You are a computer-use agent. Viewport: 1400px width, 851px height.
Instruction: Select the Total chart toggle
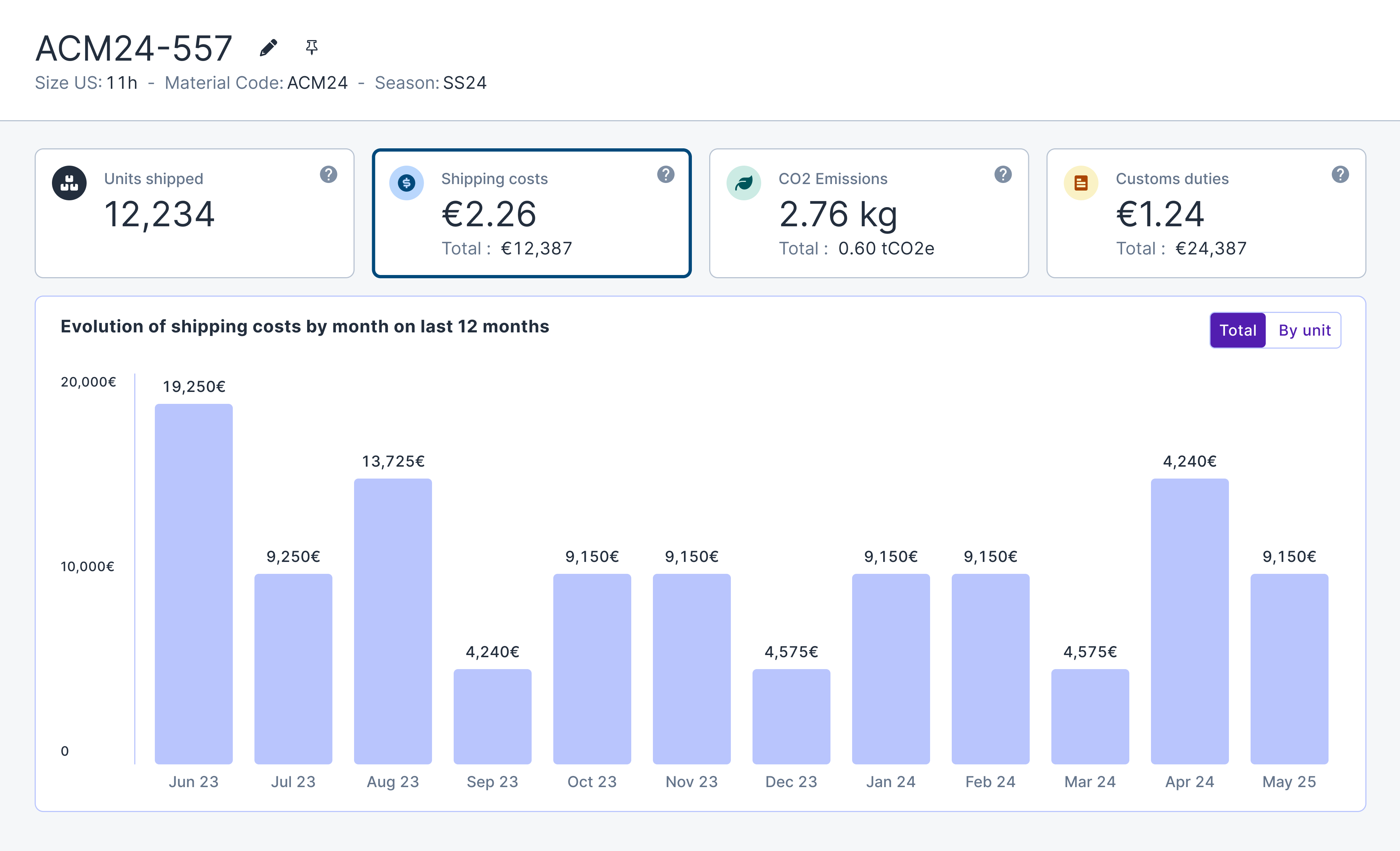tap(1238, 330)
